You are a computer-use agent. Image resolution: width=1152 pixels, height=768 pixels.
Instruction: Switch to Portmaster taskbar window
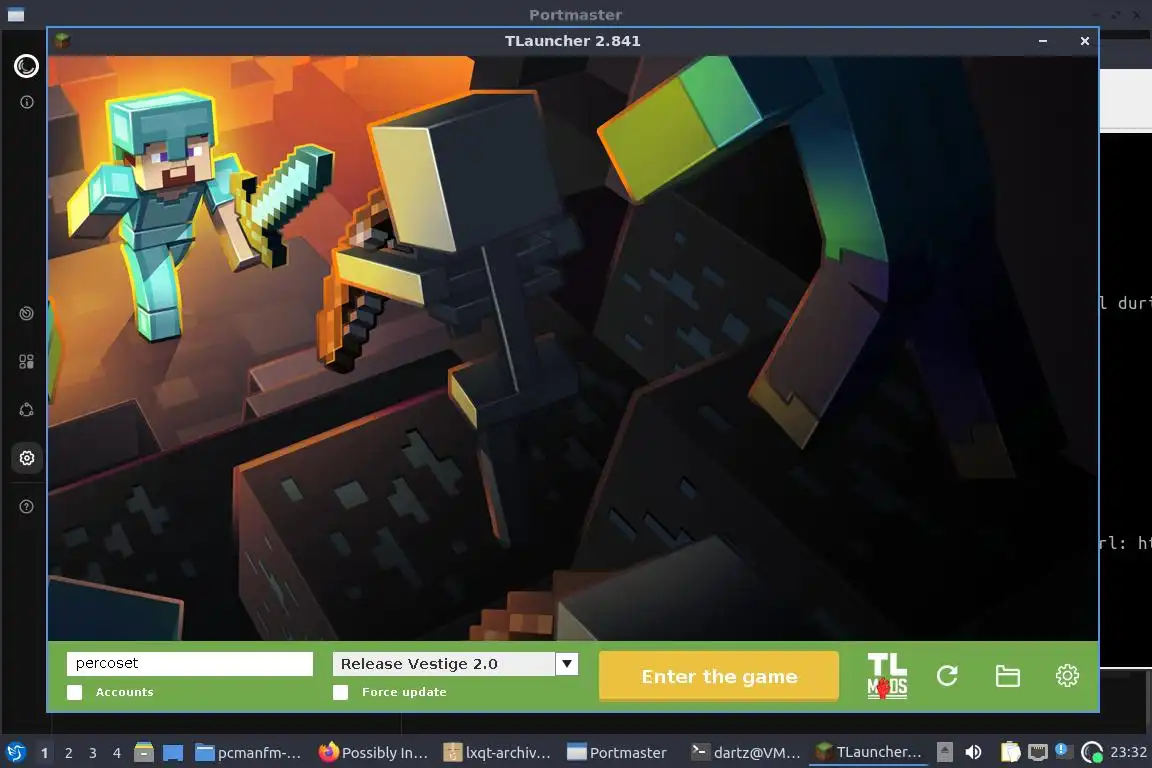[x=617, y=753]
